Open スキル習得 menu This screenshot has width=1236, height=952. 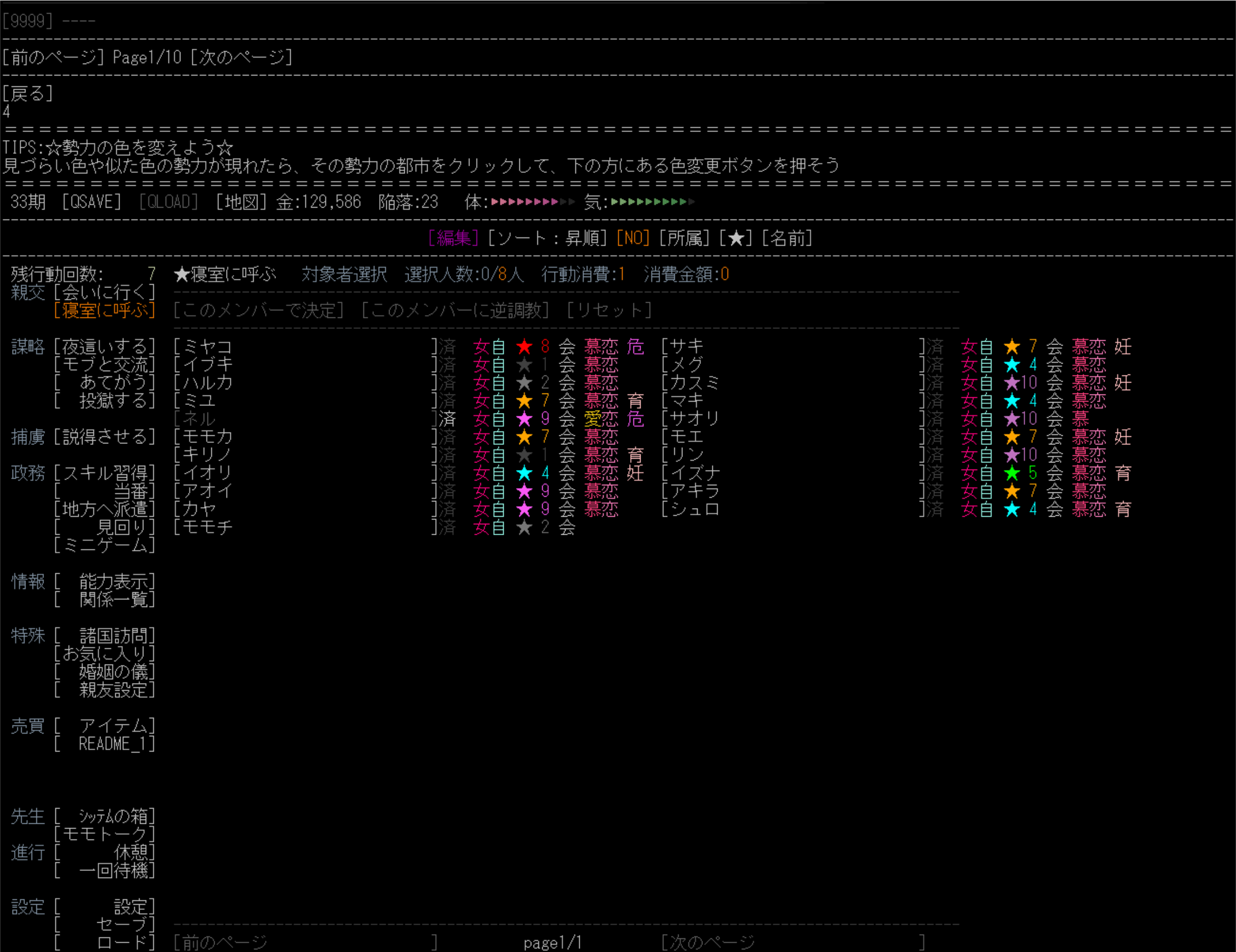coord(105,473)
